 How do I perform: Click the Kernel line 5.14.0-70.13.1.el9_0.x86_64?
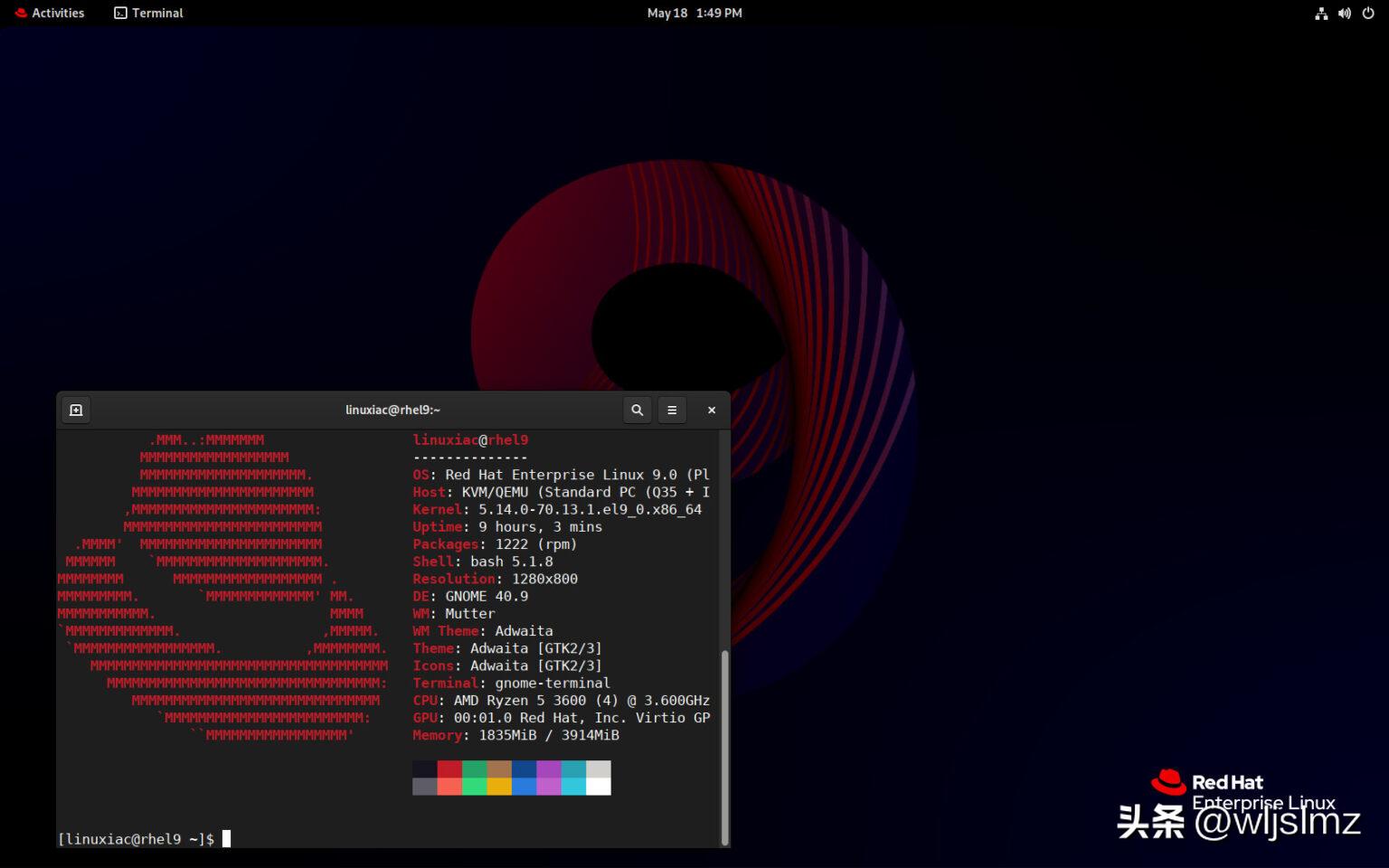557,509
